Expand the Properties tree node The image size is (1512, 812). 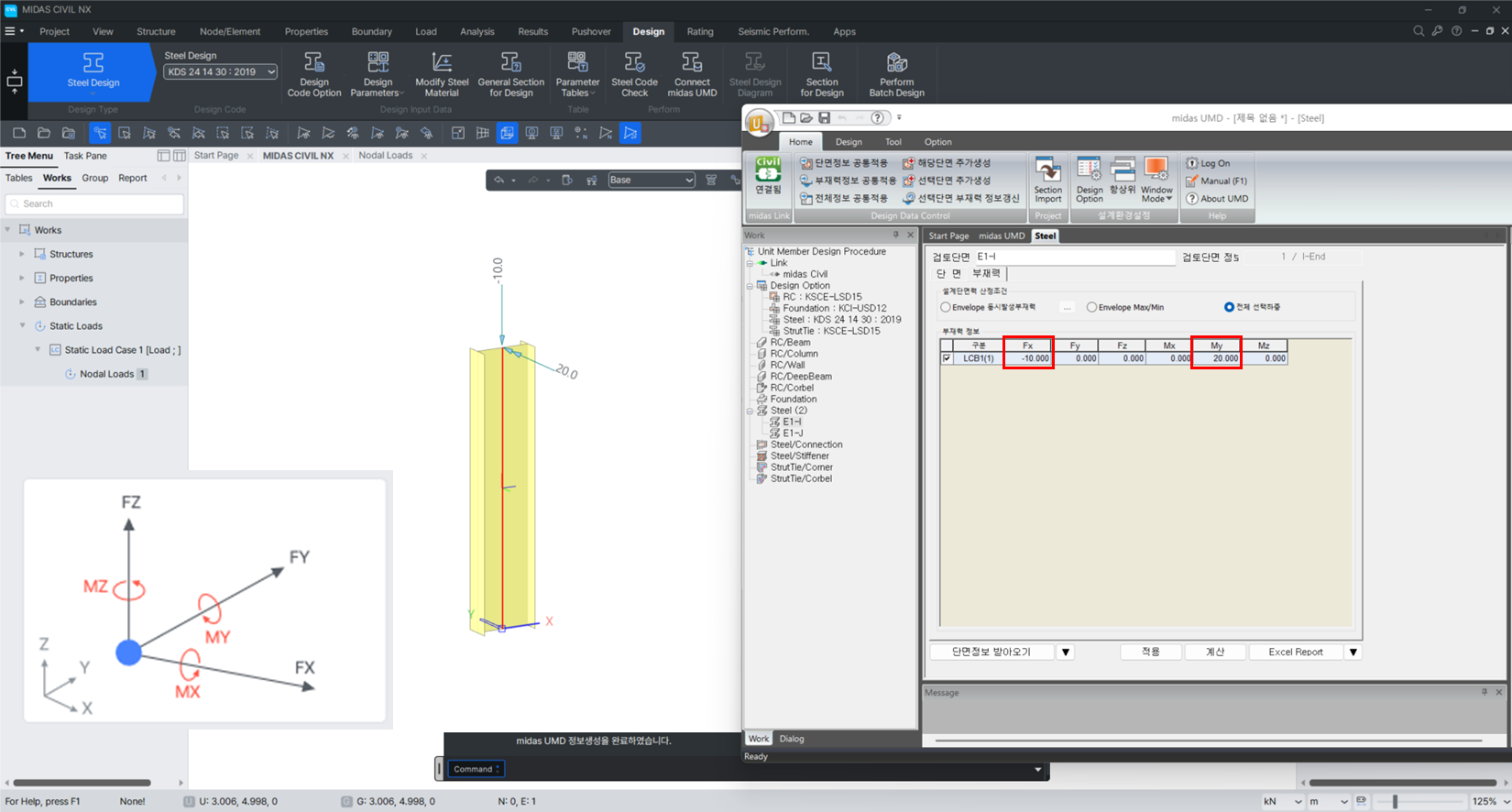pyautogui.click(x=21, y=278)
